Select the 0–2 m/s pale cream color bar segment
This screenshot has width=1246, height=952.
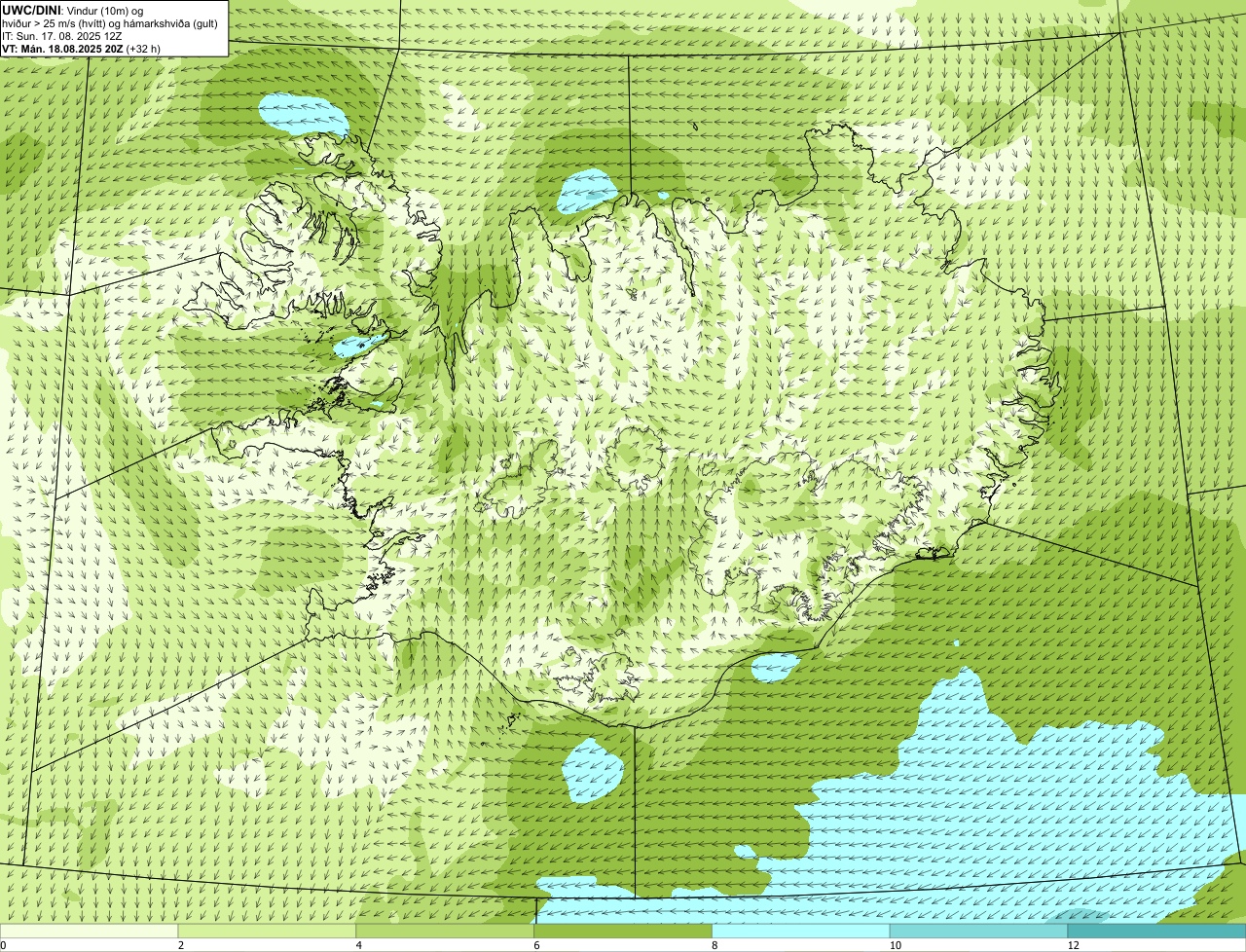coord(89,932)
